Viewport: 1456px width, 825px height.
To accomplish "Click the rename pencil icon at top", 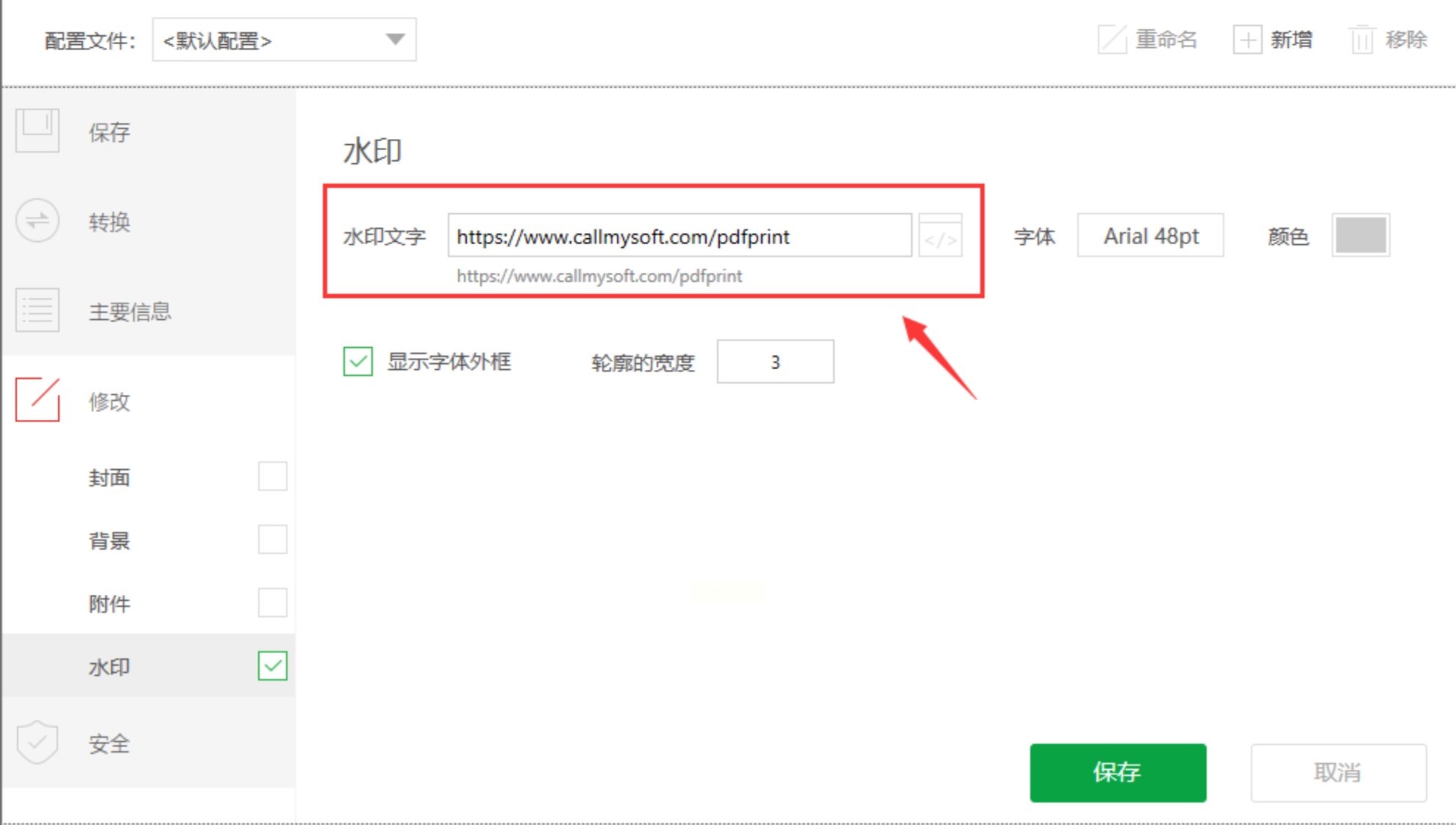I will (x=1112, y=39).
